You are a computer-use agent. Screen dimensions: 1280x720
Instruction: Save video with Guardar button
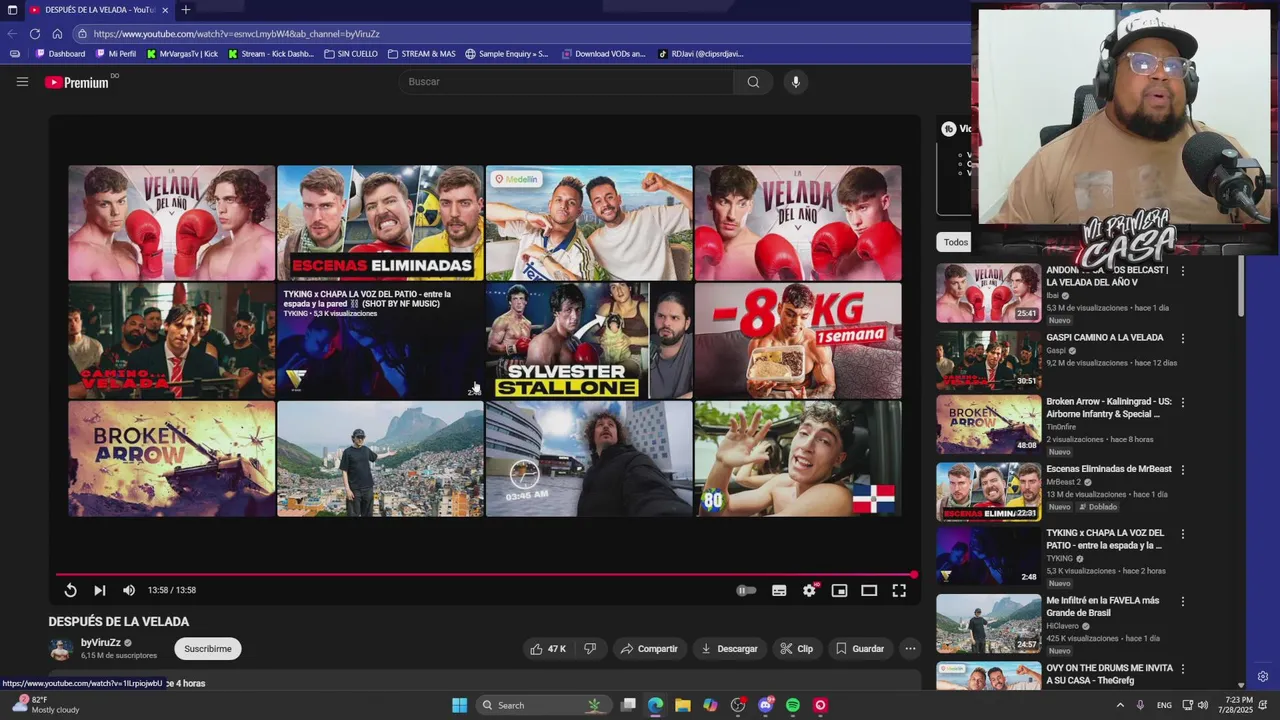tap(860, 649)
